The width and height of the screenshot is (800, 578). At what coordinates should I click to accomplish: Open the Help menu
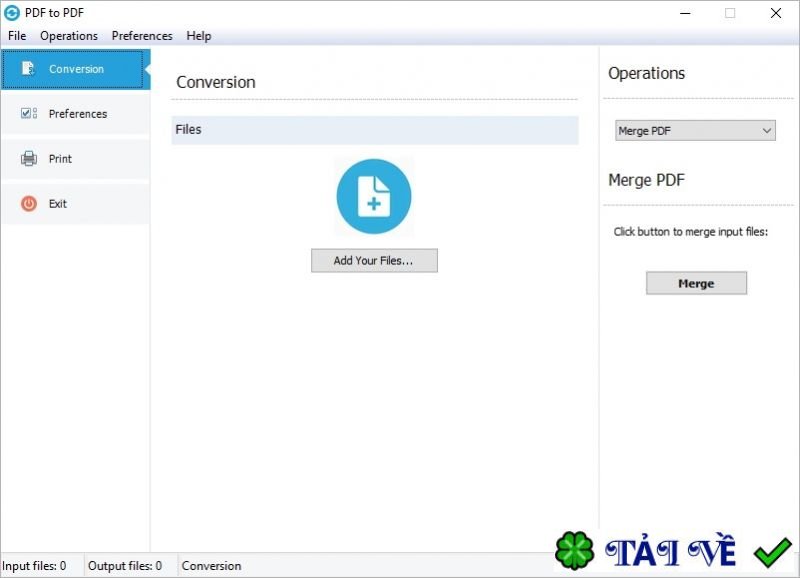[198, 36]
